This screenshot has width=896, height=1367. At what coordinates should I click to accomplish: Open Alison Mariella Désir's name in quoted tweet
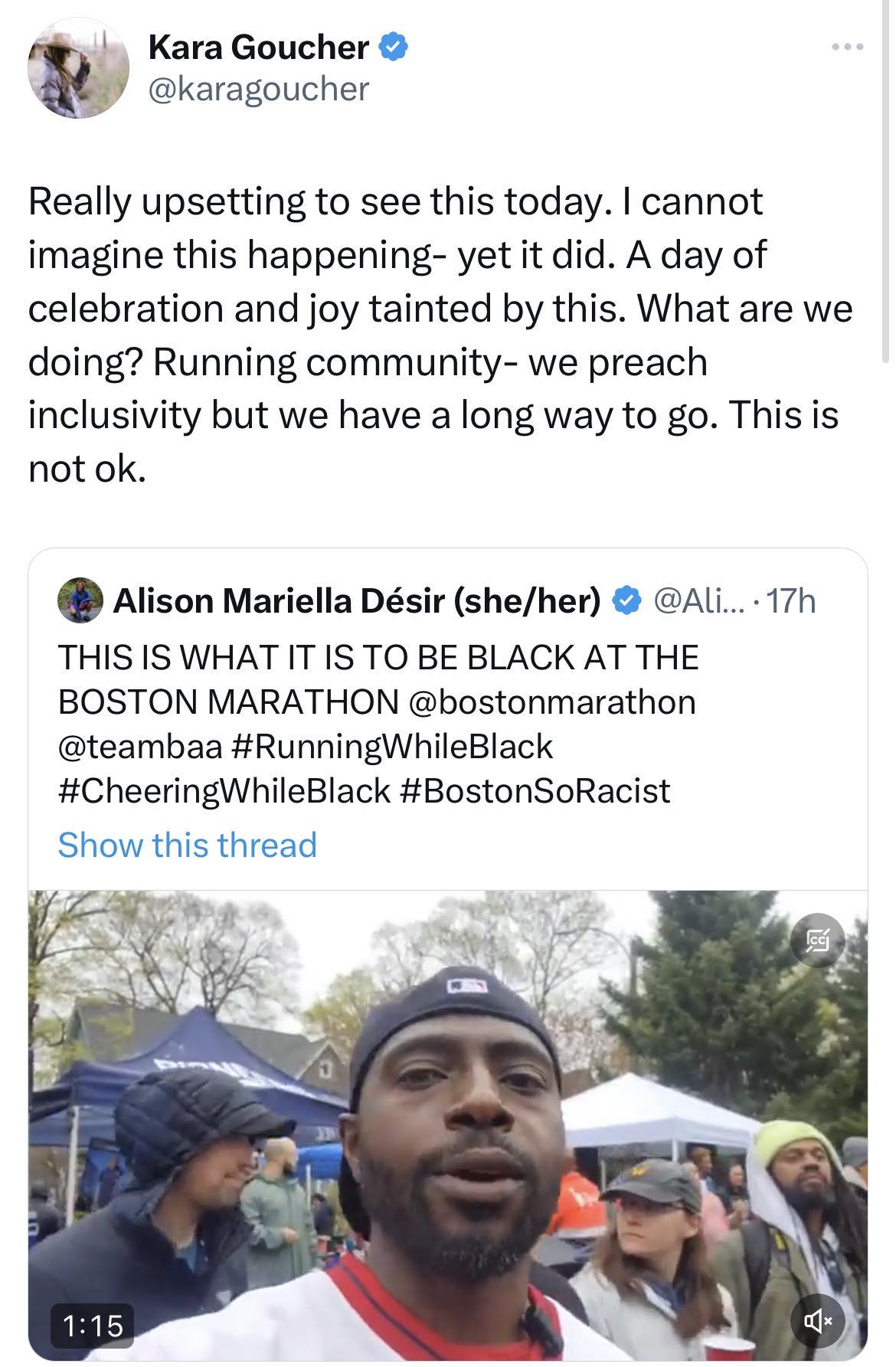click(357, 601)
